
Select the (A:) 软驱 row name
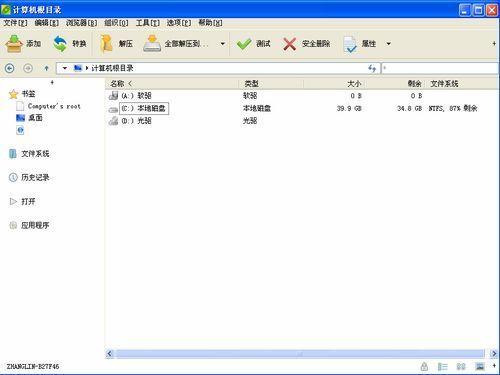136,96
